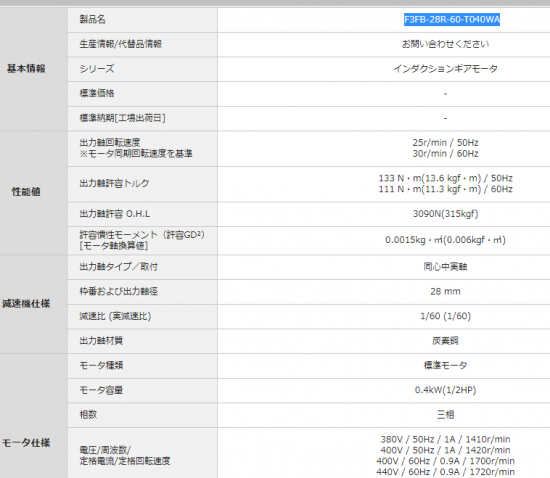Click the 出力軸許容トルク label
The height and width of the screenshot is (478, 550).
click(114, 183)
